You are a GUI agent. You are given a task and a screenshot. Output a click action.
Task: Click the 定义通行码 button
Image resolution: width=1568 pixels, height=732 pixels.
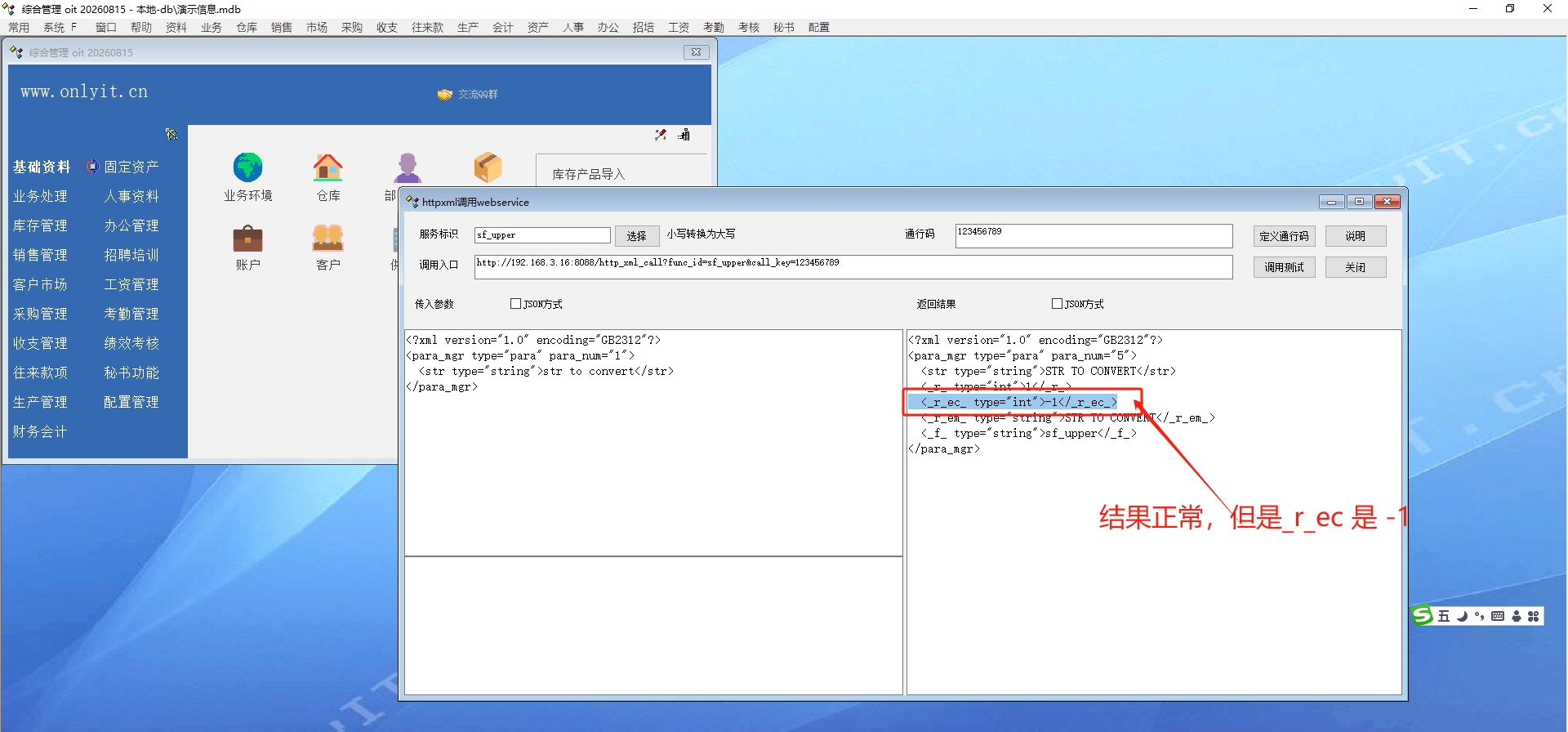(1284, 236)
